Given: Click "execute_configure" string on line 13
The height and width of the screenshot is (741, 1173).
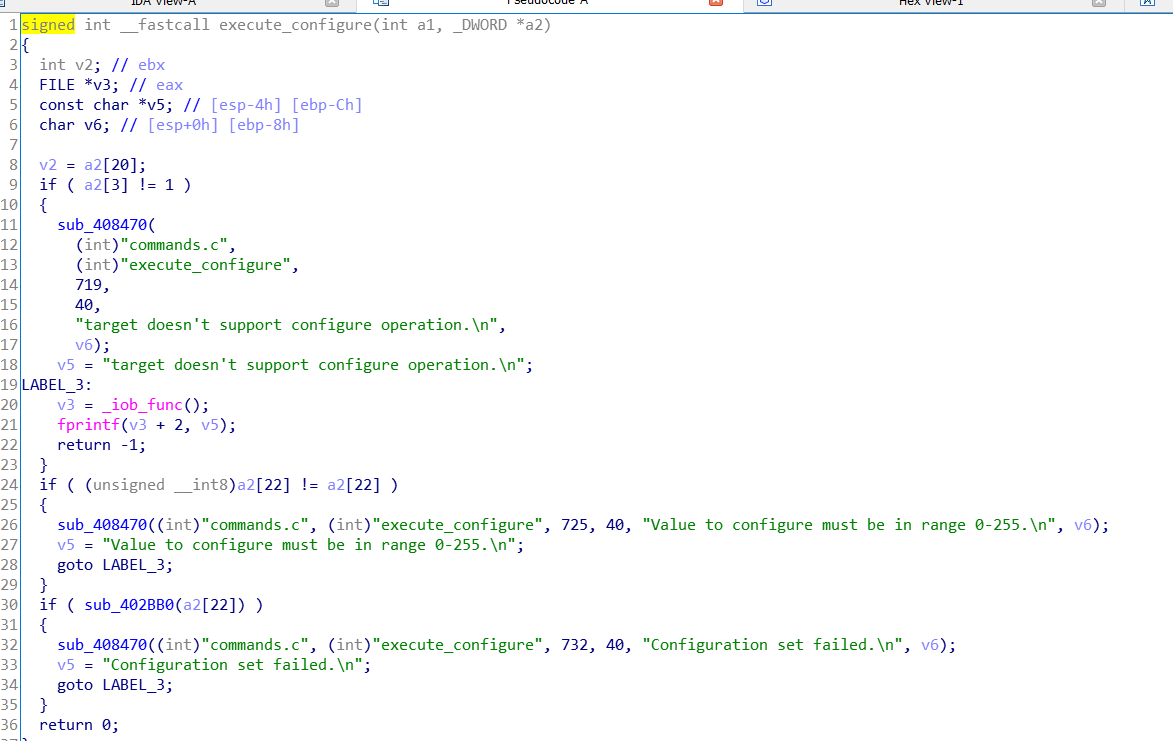Looking at the screenshot, I should [x=205, y=265].
